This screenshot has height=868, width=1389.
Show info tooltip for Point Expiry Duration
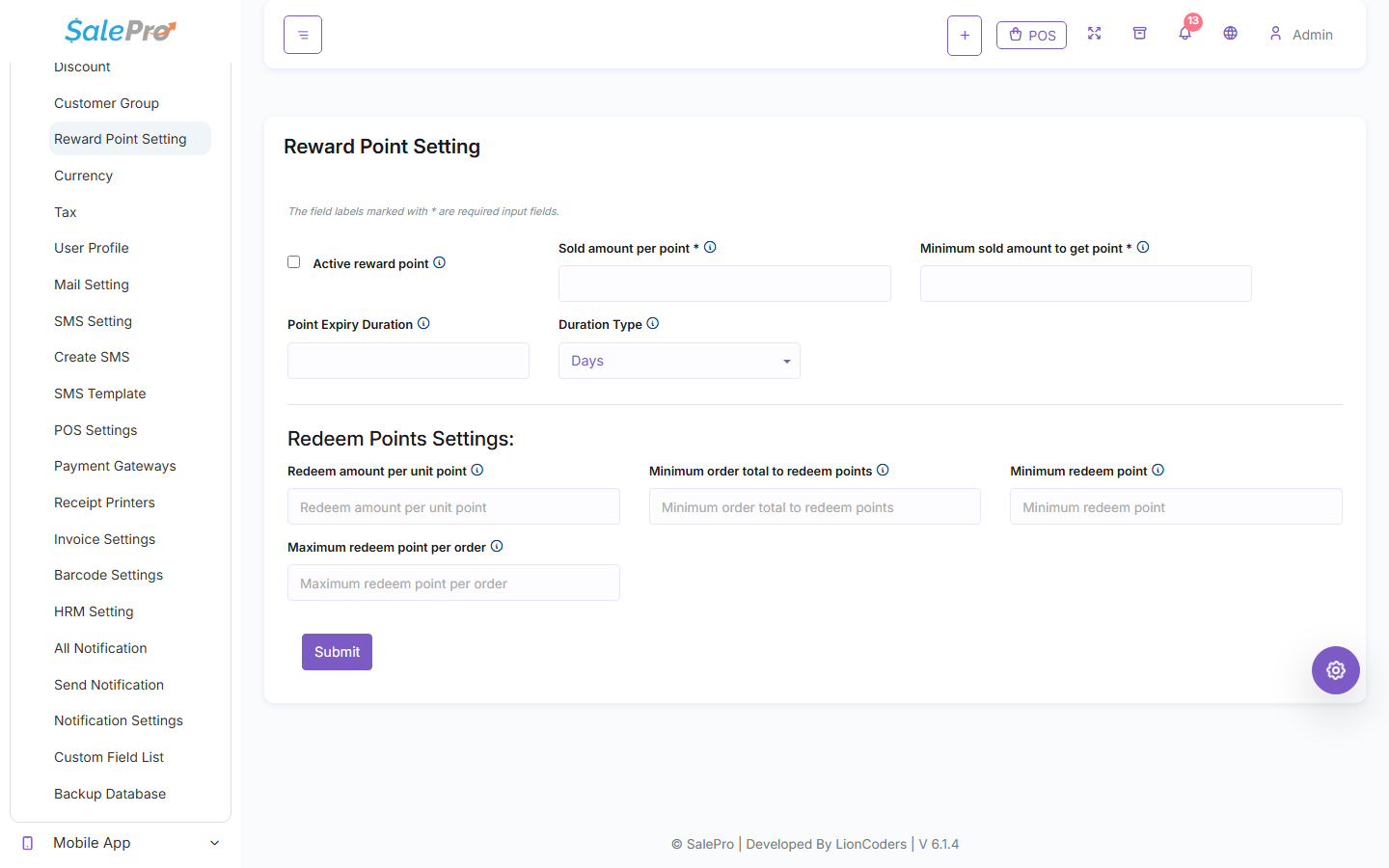423,324
